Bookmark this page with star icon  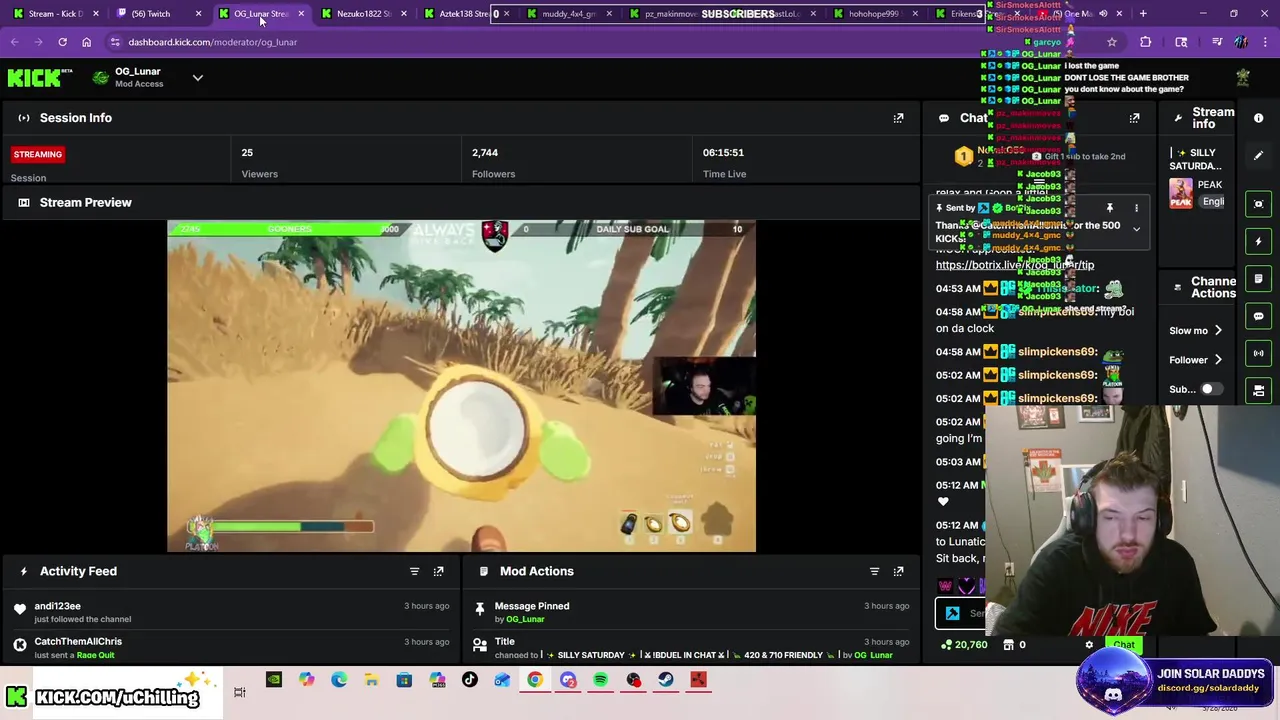[x=1111, y=42]
